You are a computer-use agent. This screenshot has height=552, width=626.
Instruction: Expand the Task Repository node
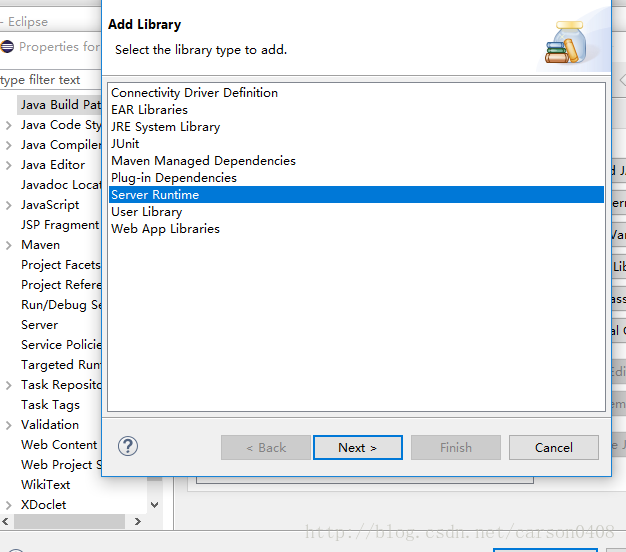(x=8, y=385)
